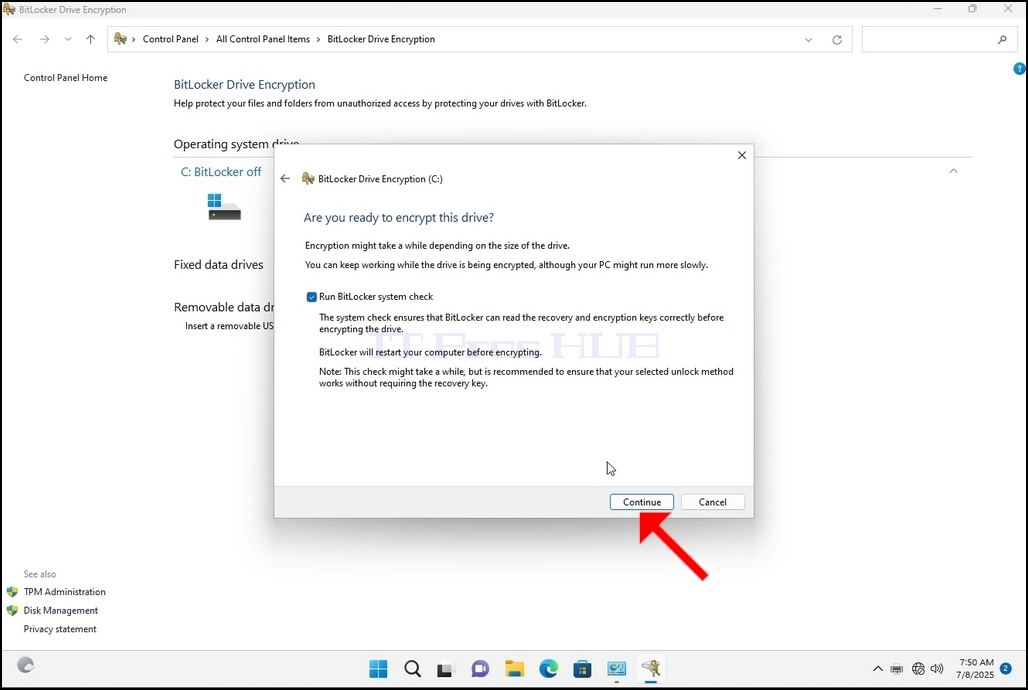The width and height of the screenshot is (1028, 690).
Task: Click All Control Panel Items breadcrumb
Action: (263, 39)
